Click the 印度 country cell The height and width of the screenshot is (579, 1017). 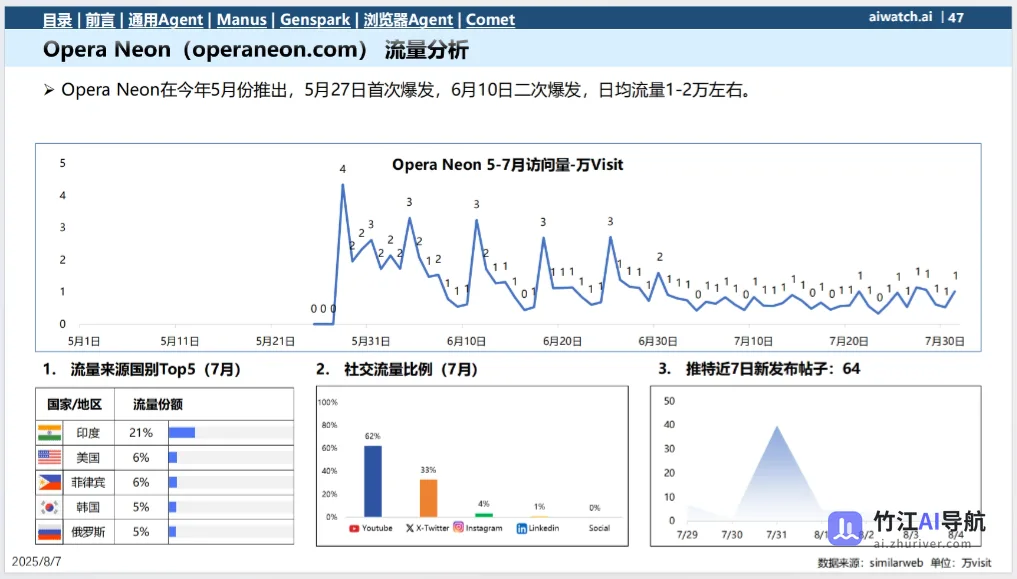(88, 432)
